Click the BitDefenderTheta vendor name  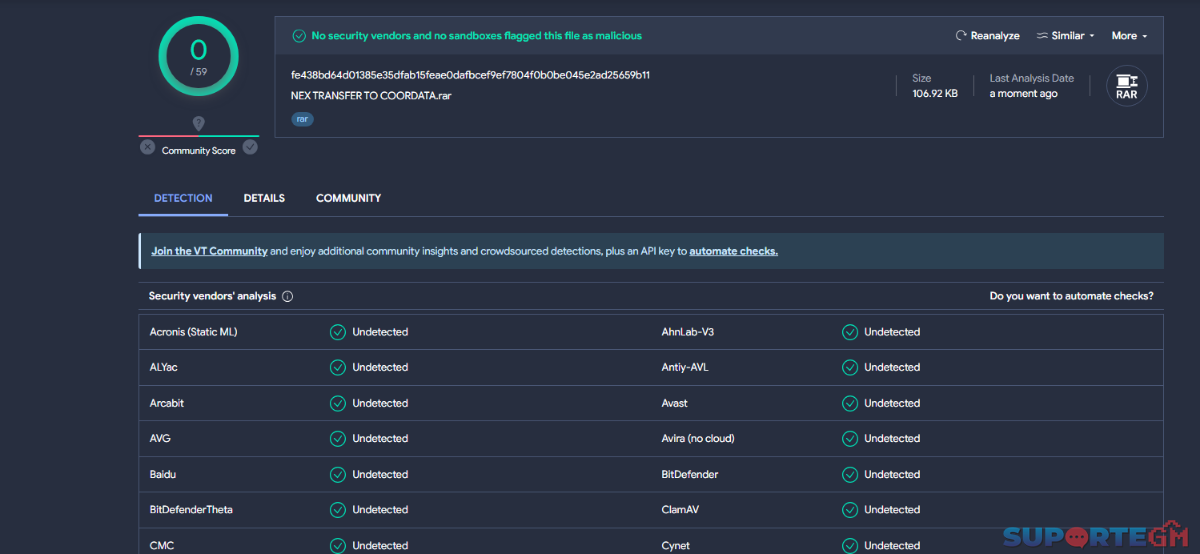pyautogui.click(x=191, y=510)
